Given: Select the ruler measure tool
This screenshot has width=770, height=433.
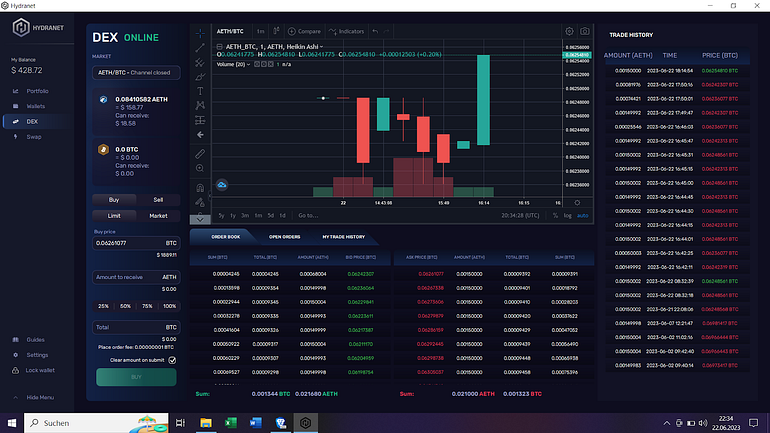Looking at the screenshot, I should pyautogui.click(x=200, y=154).
